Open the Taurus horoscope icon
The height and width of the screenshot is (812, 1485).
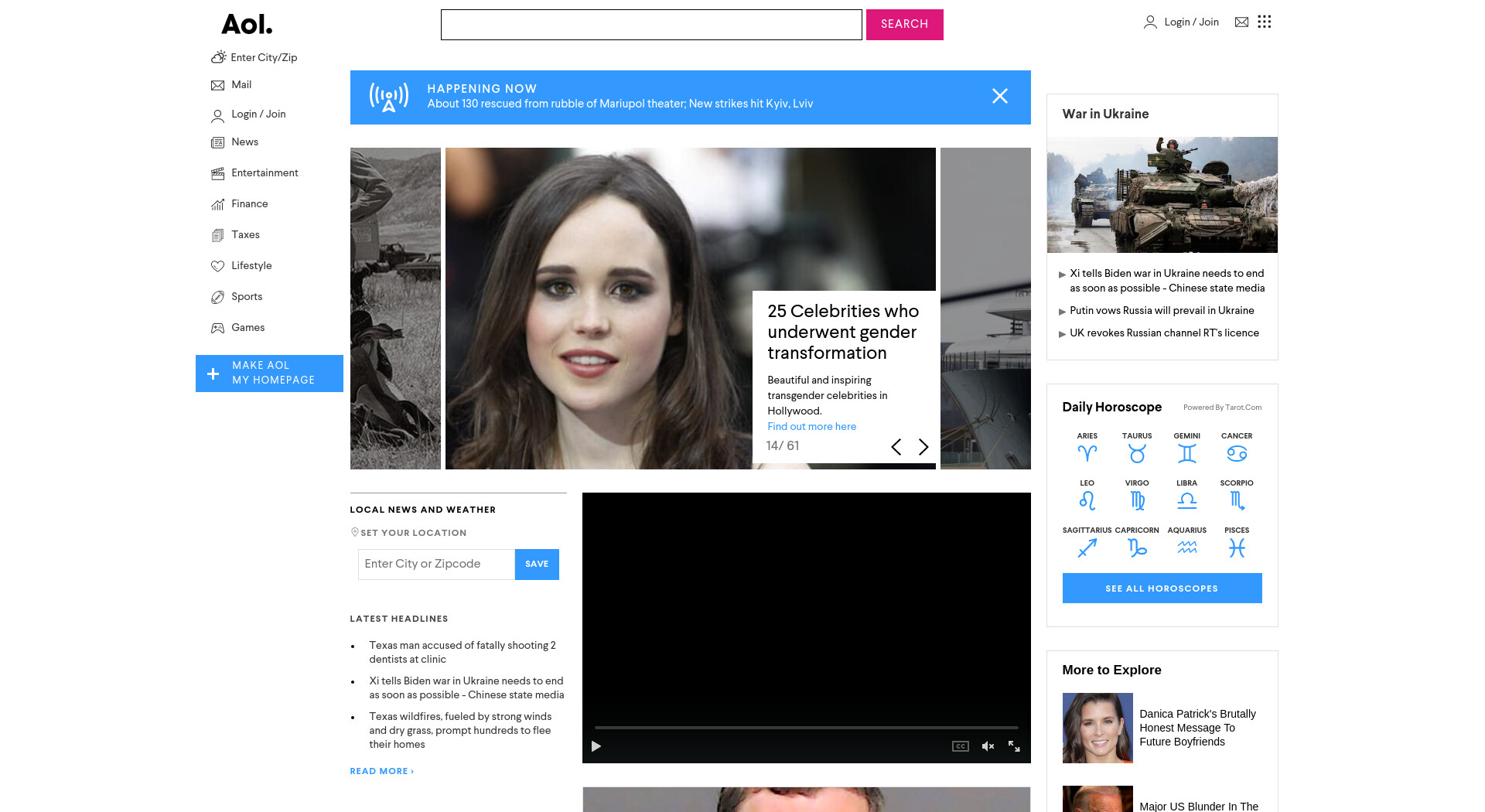(1137, 454)
